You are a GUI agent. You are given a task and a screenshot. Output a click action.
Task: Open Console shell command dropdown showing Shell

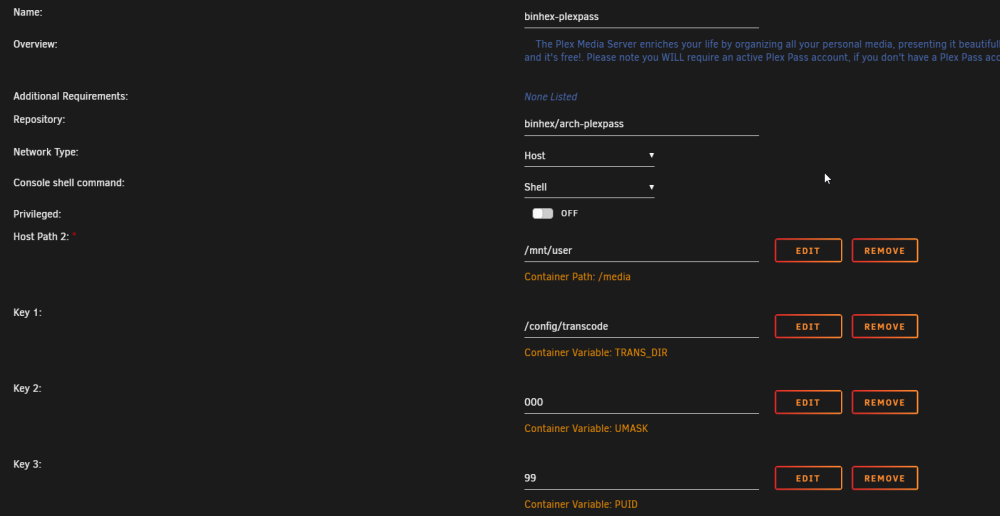point(589,188)
